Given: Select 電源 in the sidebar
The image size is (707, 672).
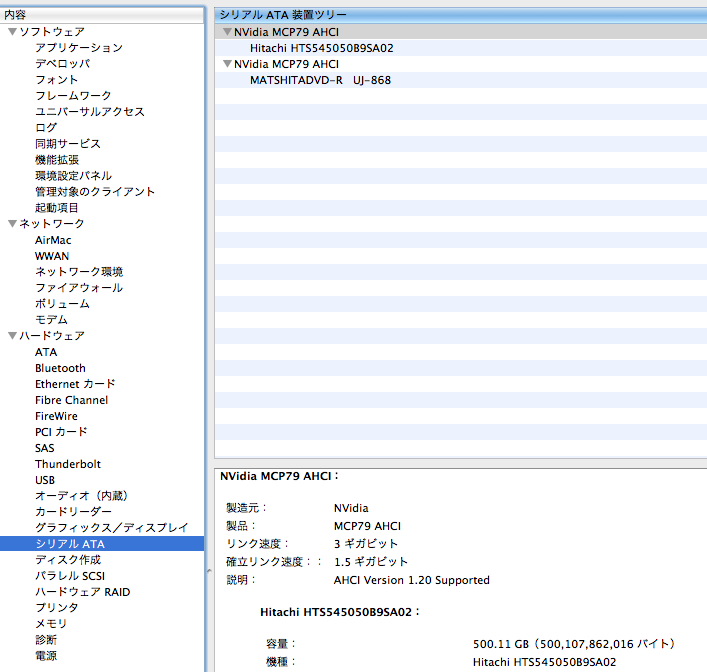Looking at the screenshot, I should 46,656.
